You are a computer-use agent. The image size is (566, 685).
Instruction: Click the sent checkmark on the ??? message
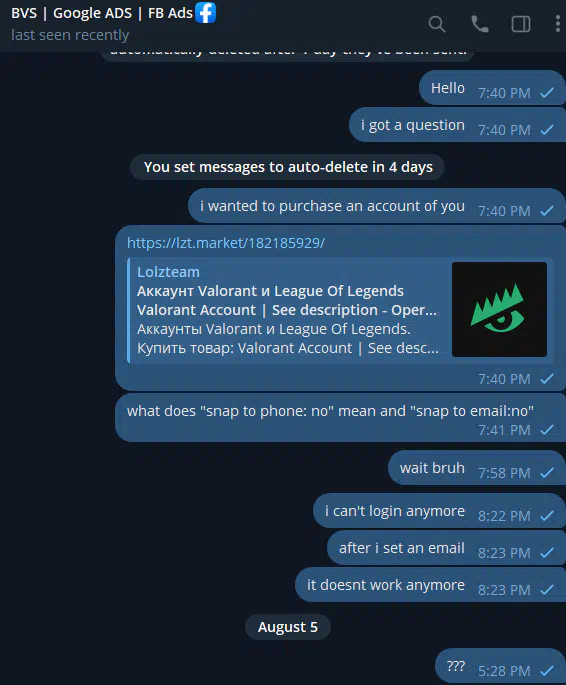pyautogui.click(x=547, y=671)
